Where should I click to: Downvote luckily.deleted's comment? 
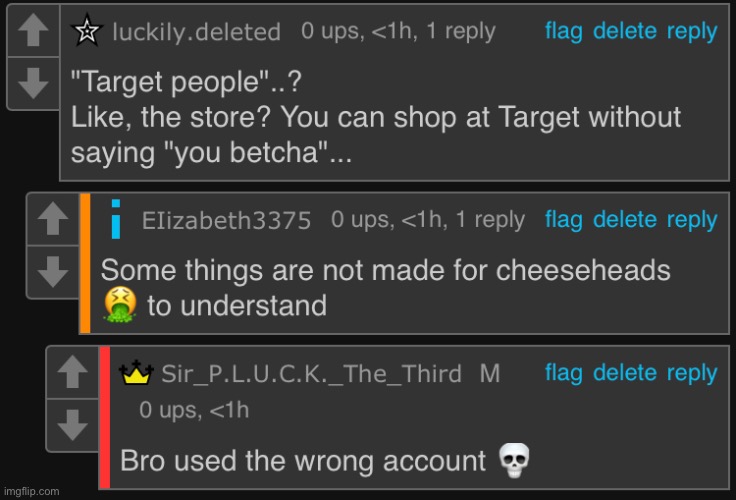coord(33,83)
